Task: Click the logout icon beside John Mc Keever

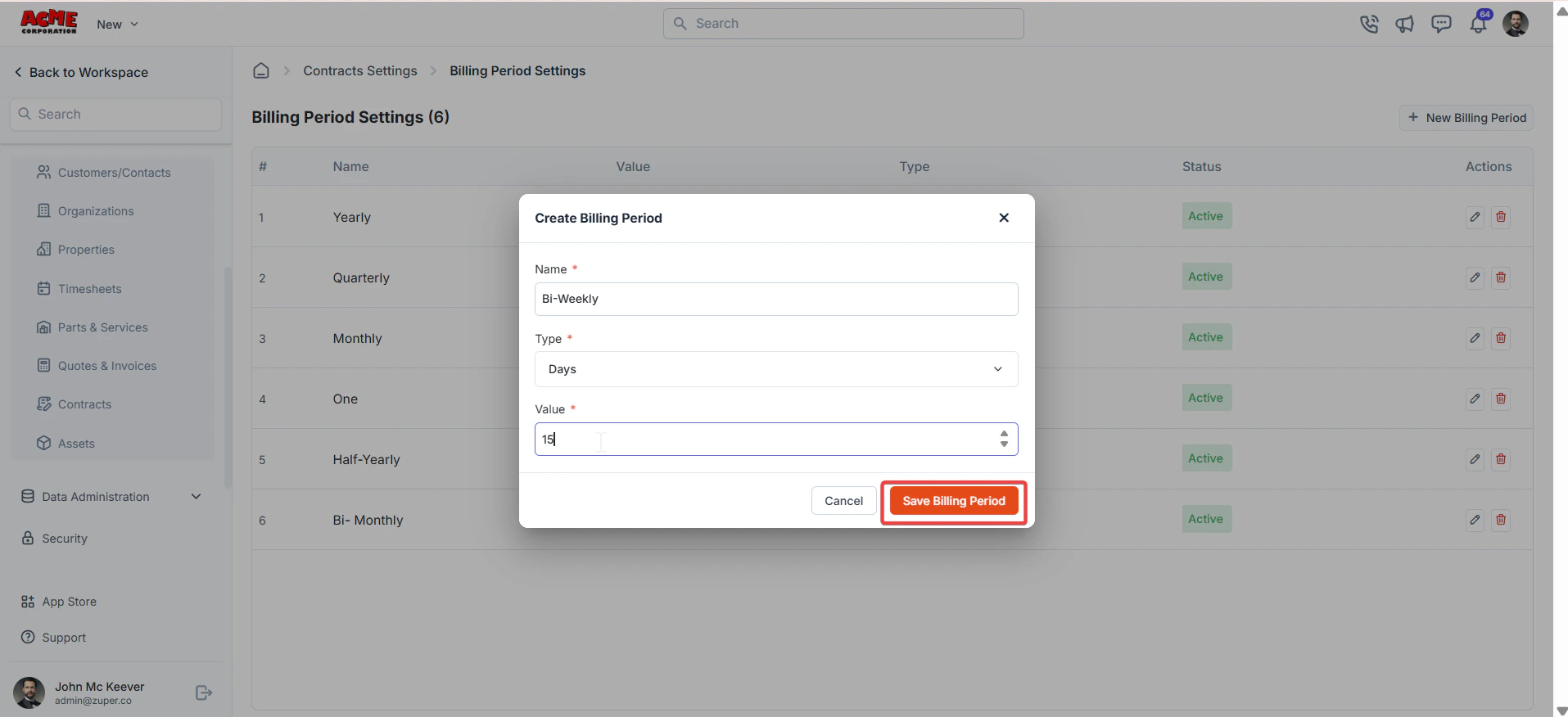Action: (204, 692)
